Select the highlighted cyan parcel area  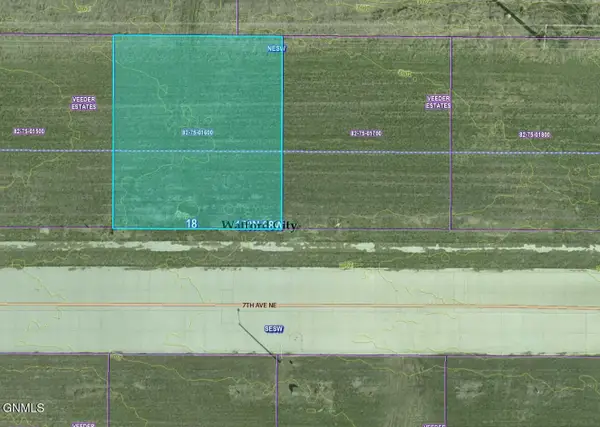coord(198,132)
